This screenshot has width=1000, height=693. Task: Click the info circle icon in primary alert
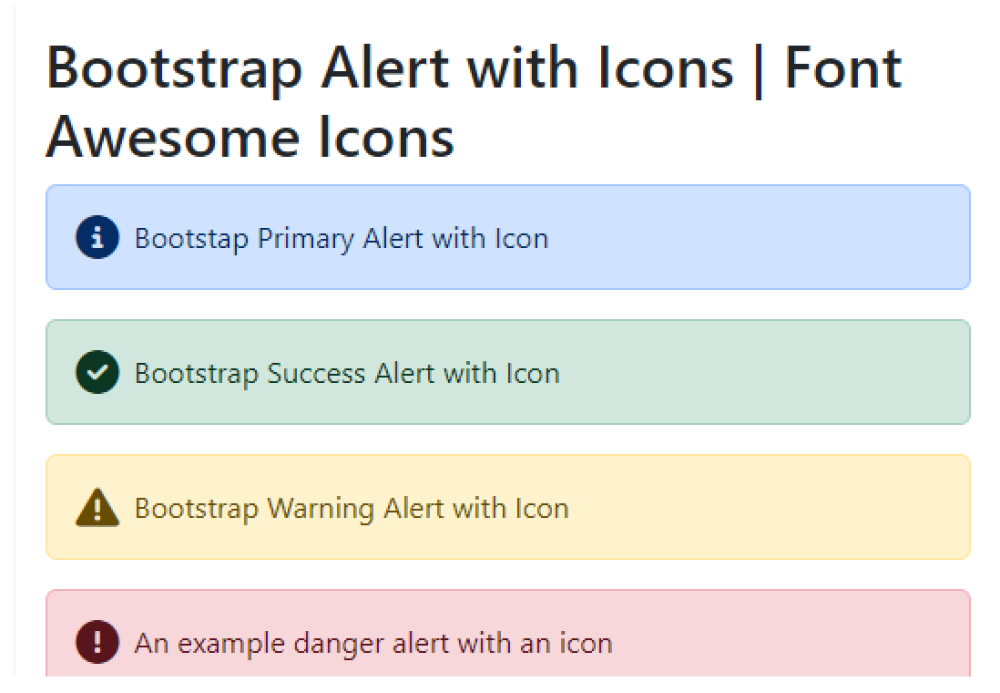(x=97, y=238)
